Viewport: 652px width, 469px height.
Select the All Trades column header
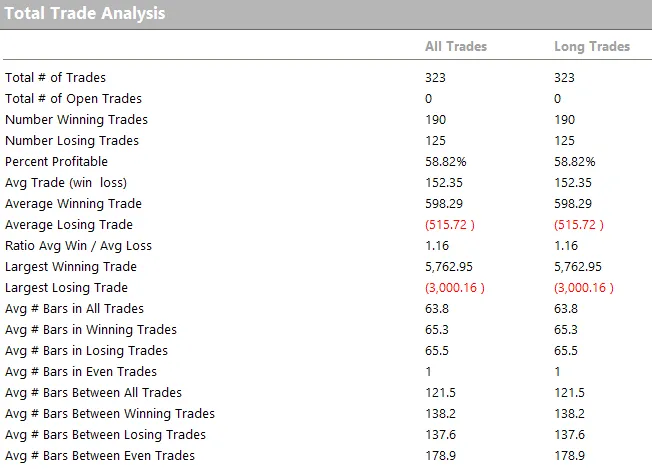(456, 46)
